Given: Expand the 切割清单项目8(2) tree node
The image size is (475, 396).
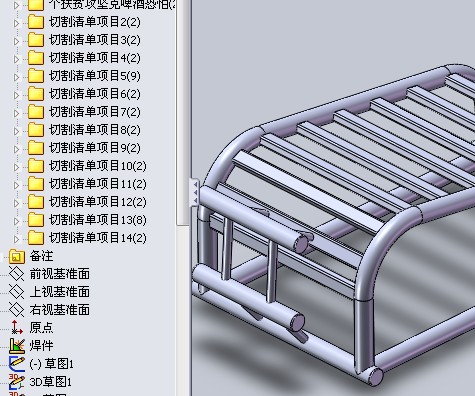Looking at the screenshot, I should pos(16,131).
